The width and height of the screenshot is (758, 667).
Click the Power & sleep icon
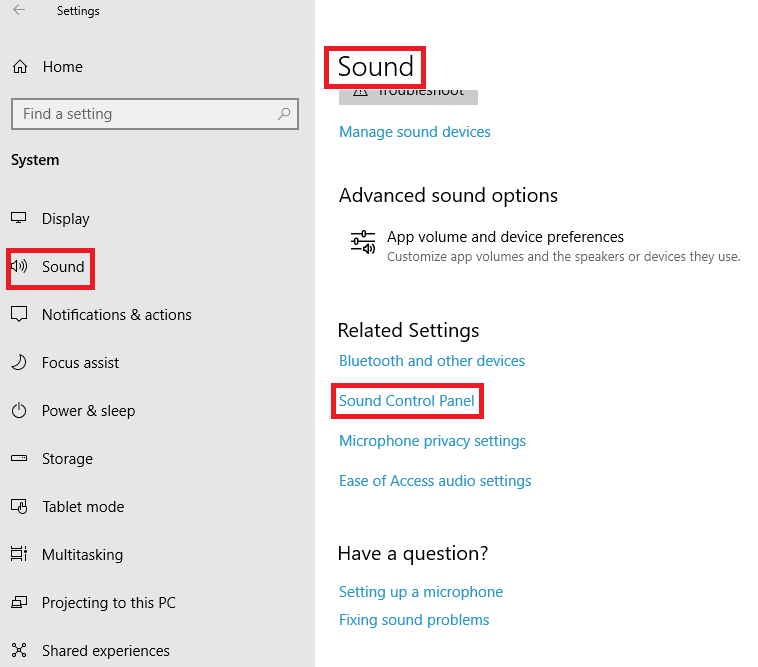pyautogui.click(x=19, y=411)
